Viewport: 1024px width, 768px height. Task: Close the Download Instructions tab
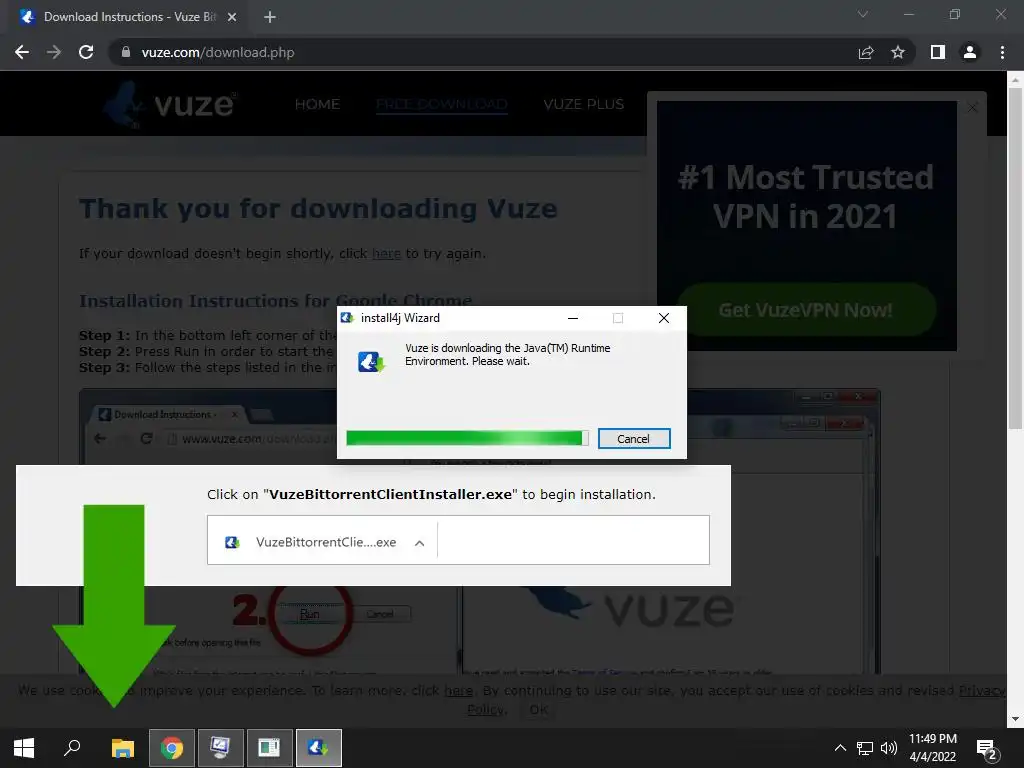232,17
